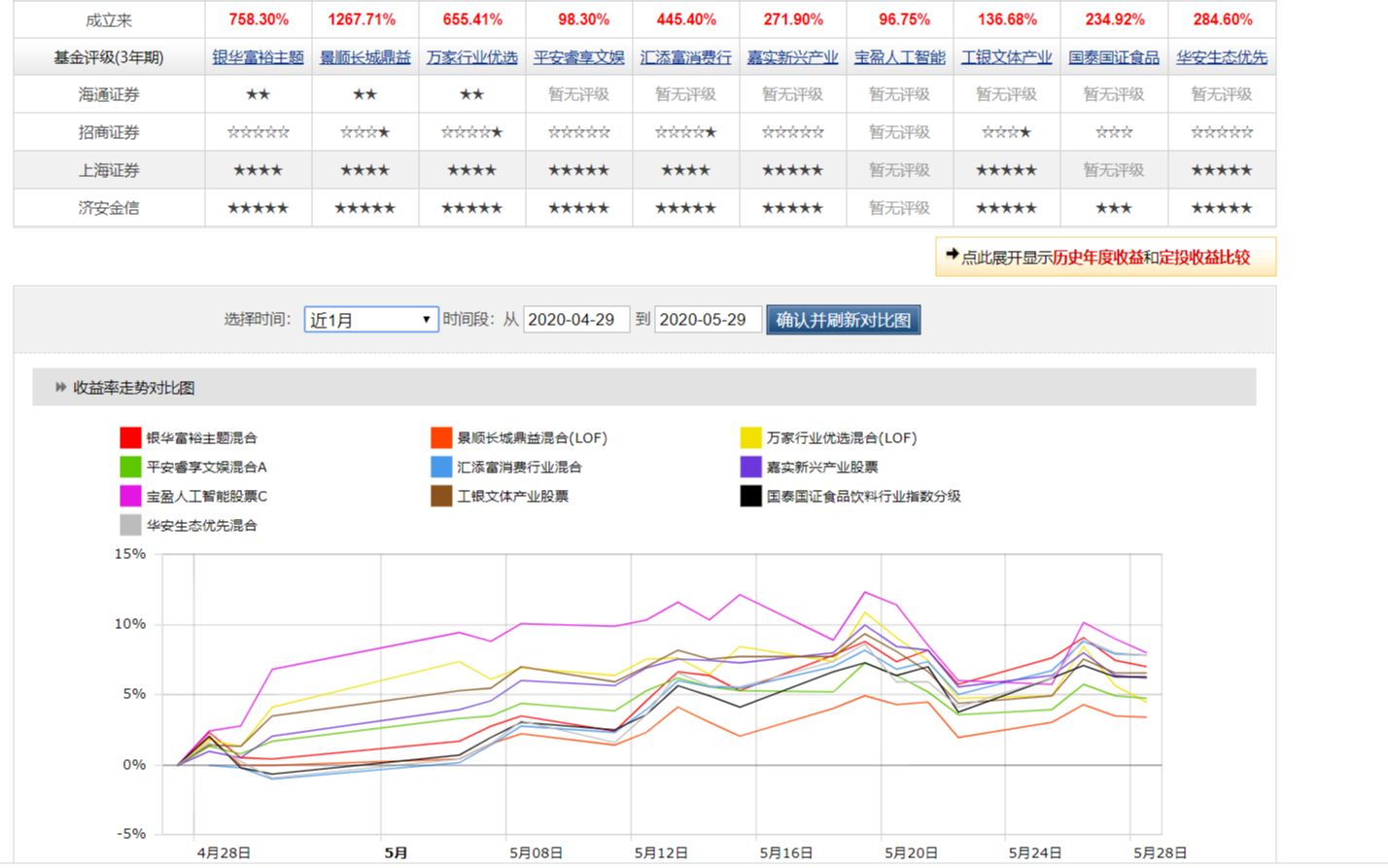Click 上海证券 star rating for 华安生态优先
Image resolution: width=1388 pixels, height=868 pixels.
coord(1222,170)
